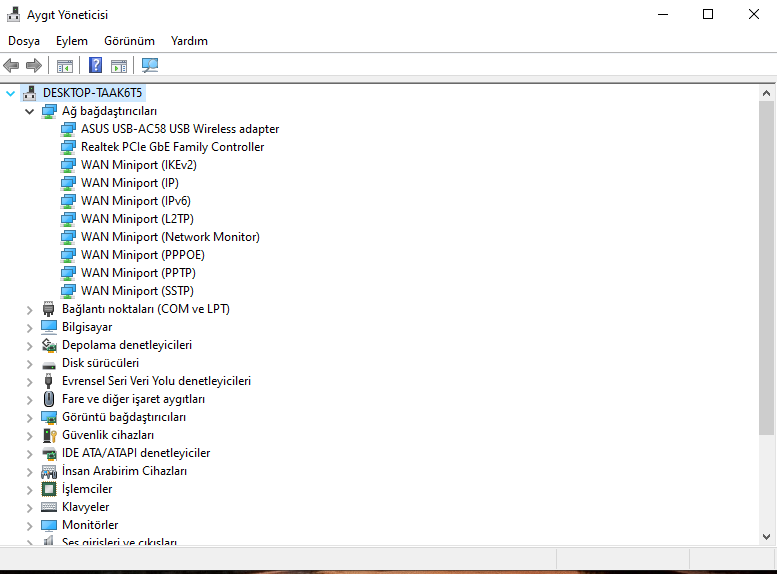Click the Monitörler screen icon
777x574 pixels.
[x=49, y=525]
